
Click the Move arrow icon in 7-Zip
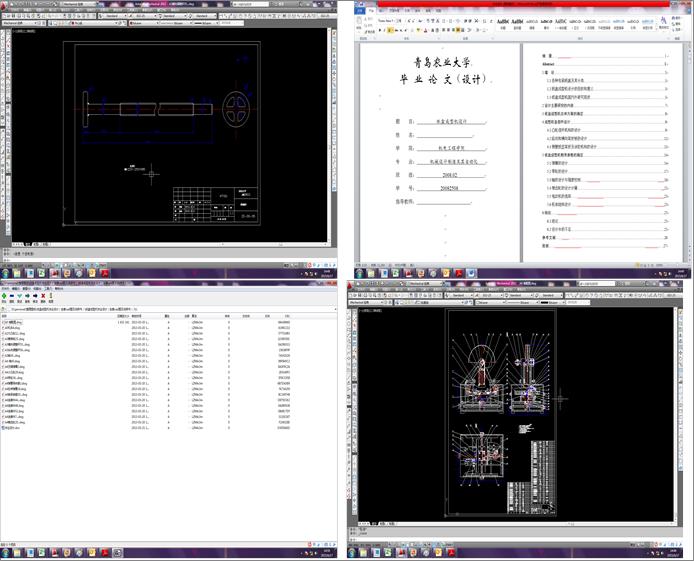tap(35, 296)
